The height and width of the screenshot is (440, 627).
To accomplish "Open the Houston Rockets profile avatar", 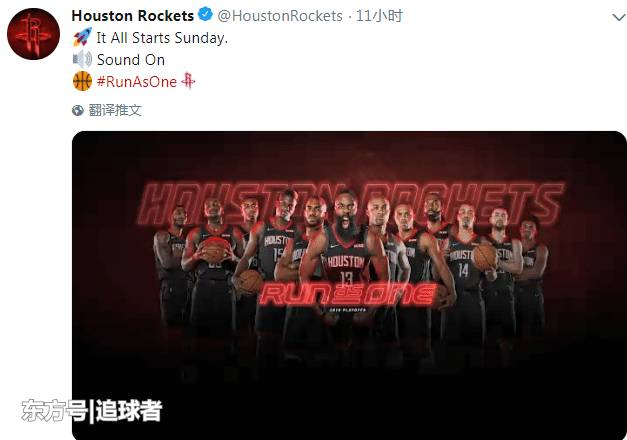I will click(x=34, y=34).
